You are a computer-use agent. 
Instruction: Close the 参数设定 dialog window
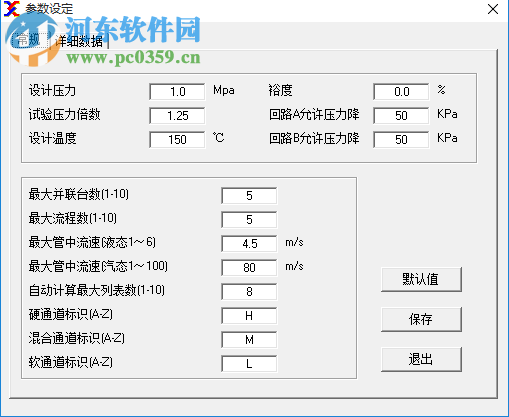pyautogui.click(x=493, y=9)
